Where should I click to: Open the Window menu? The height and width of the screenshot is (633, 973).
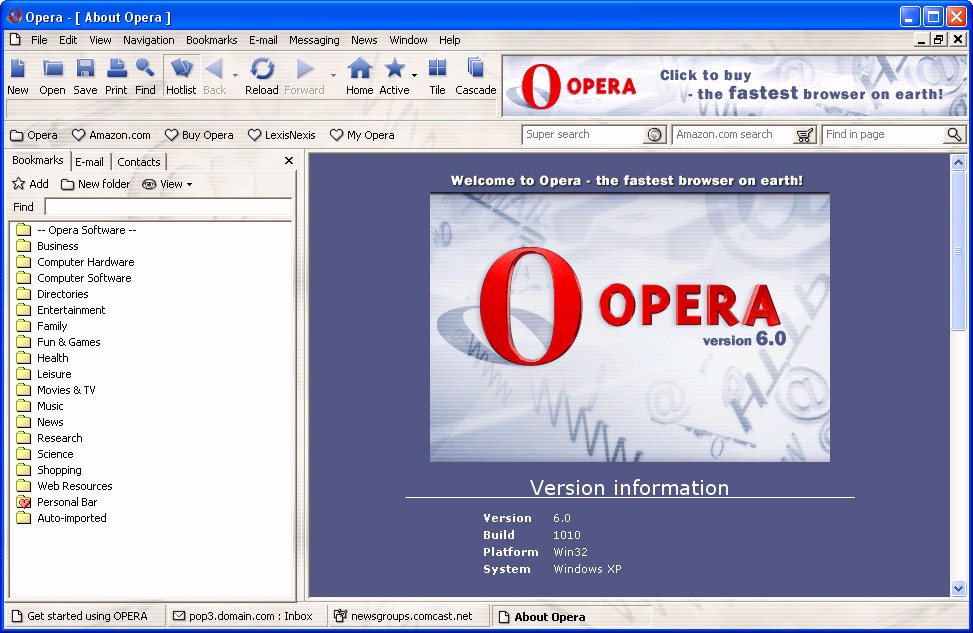(x=408, y=40)
